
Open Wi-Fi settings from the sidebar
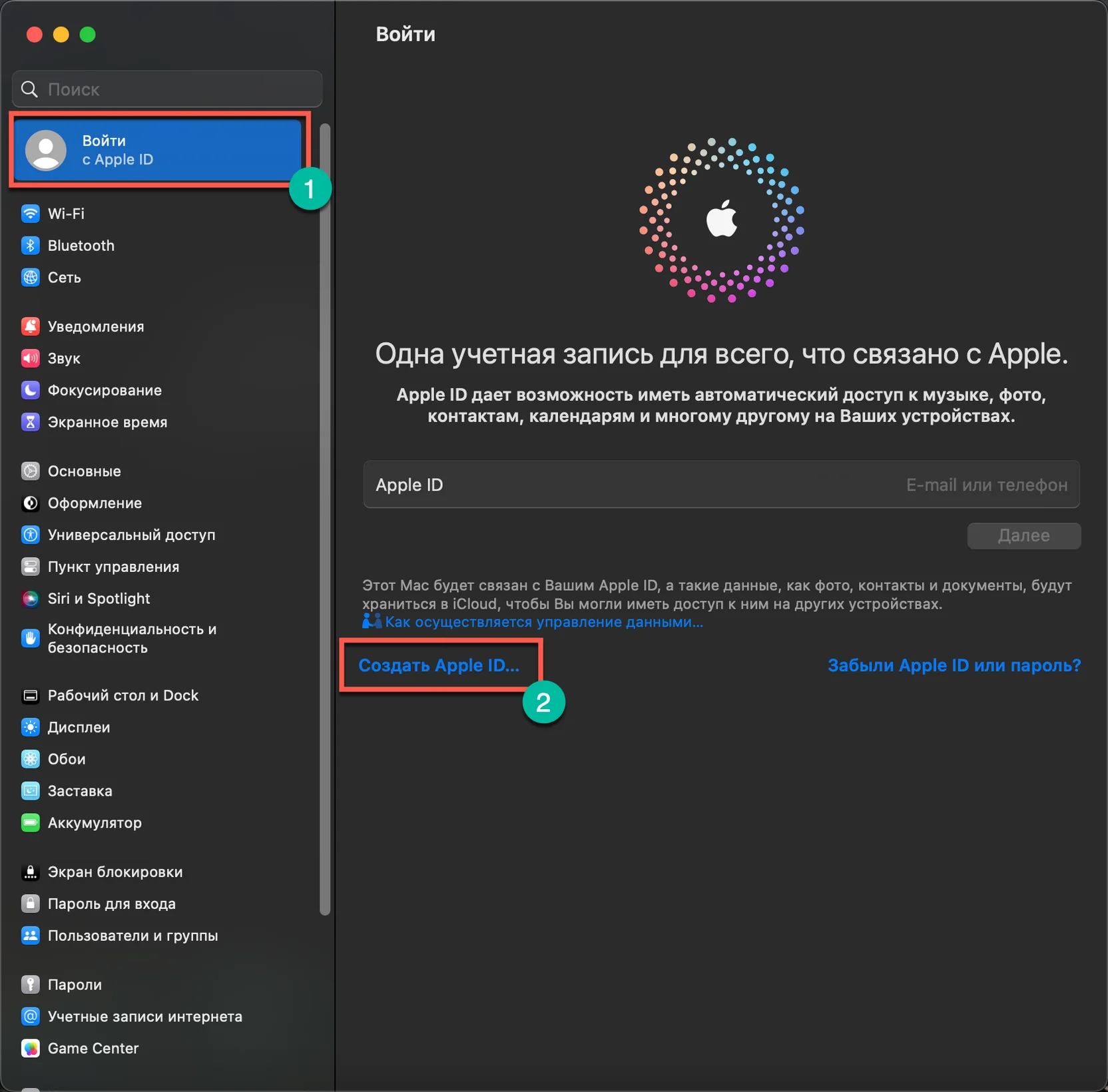66,214
